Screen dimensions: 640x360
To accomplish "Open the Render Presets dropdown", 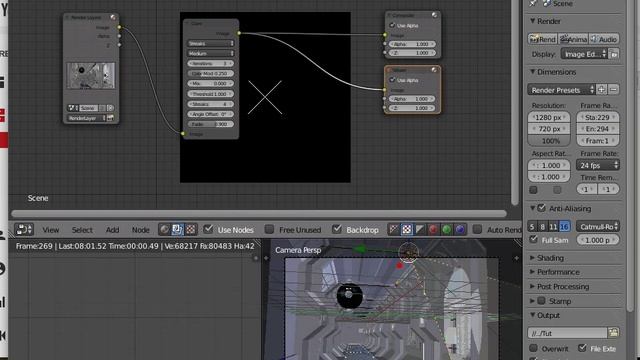I will coord(562,89).
